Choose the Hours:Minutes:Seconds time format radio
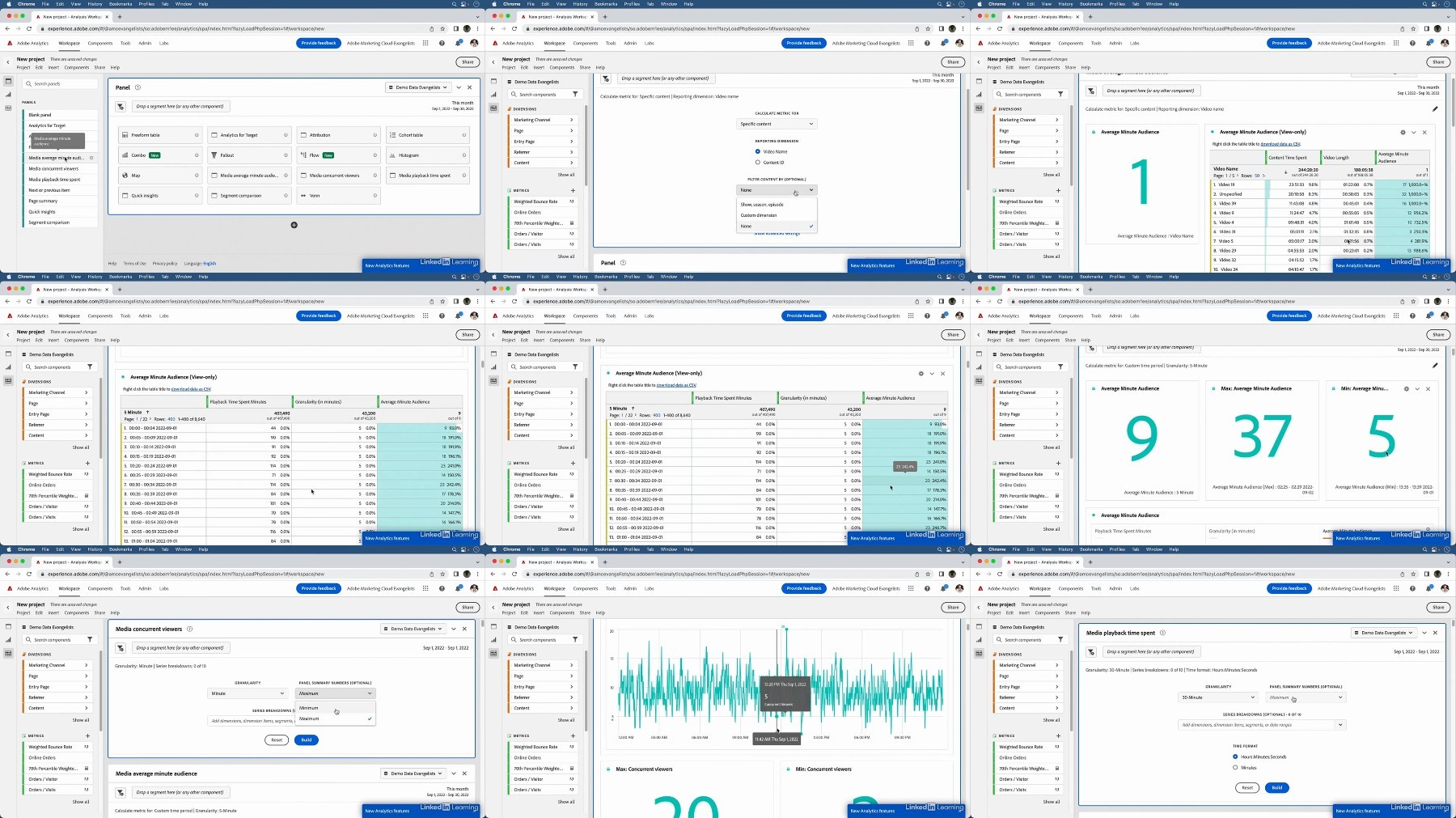 [1235, 757]
